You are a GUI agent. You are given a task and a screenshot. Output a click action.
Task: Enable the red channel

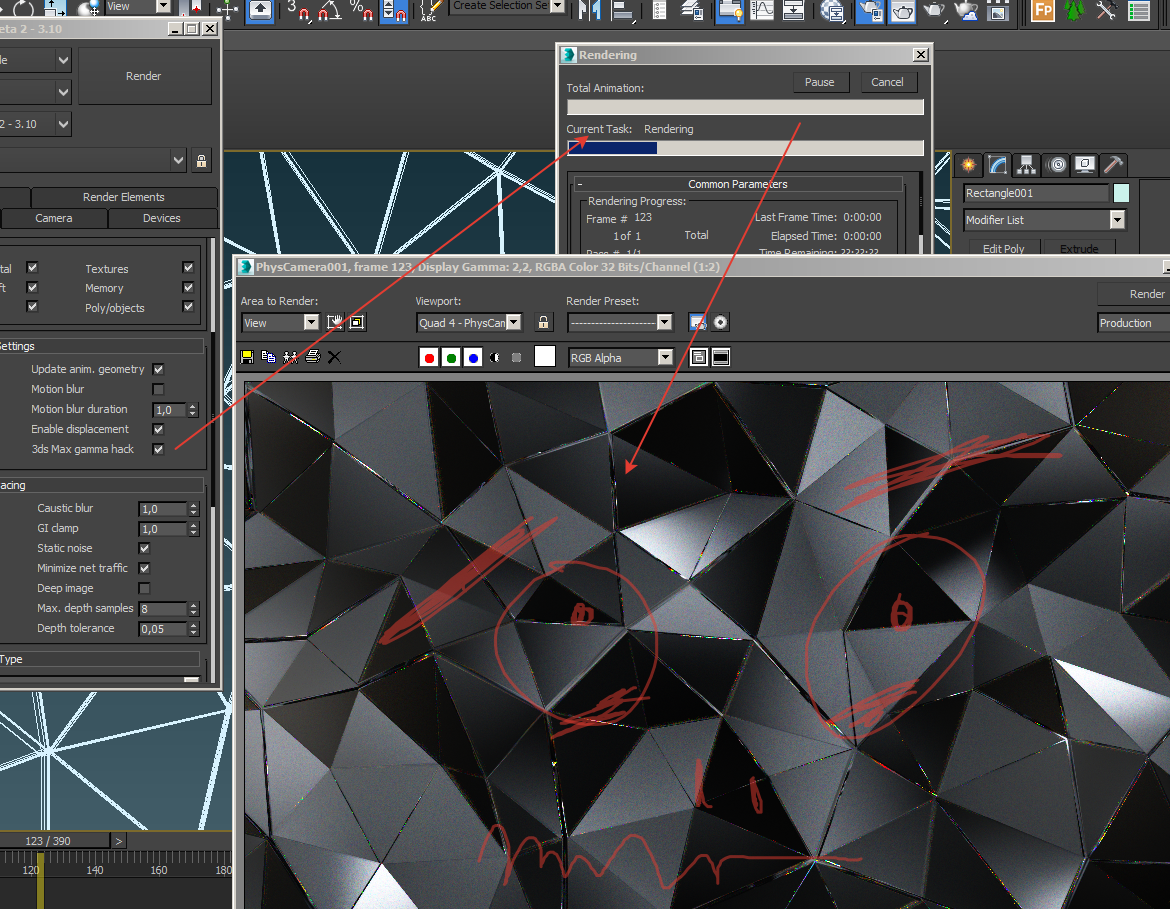point(429,358)
